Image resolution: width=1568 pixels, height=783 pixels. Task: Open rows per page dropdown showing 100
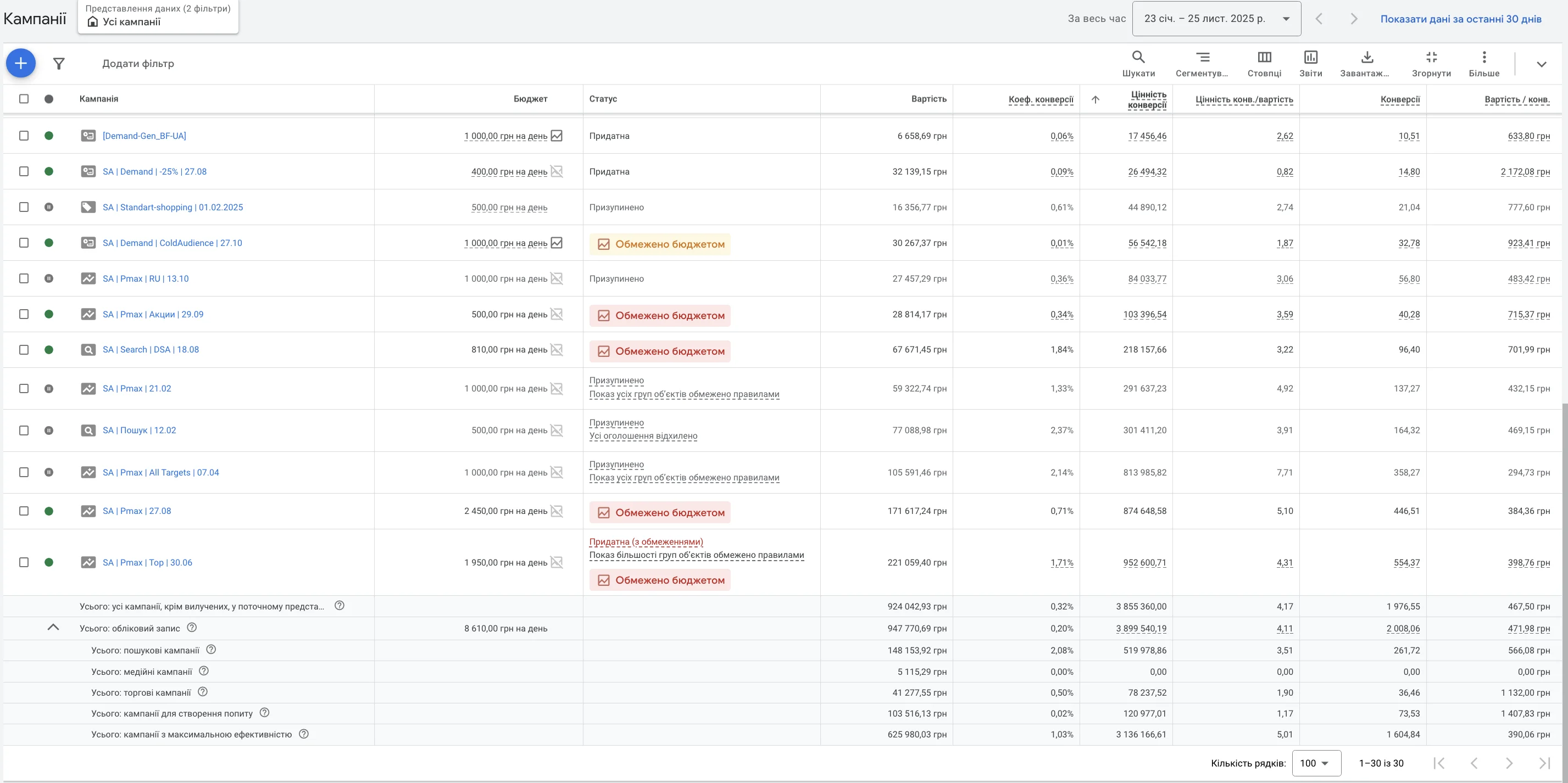tap(1316, 763)
